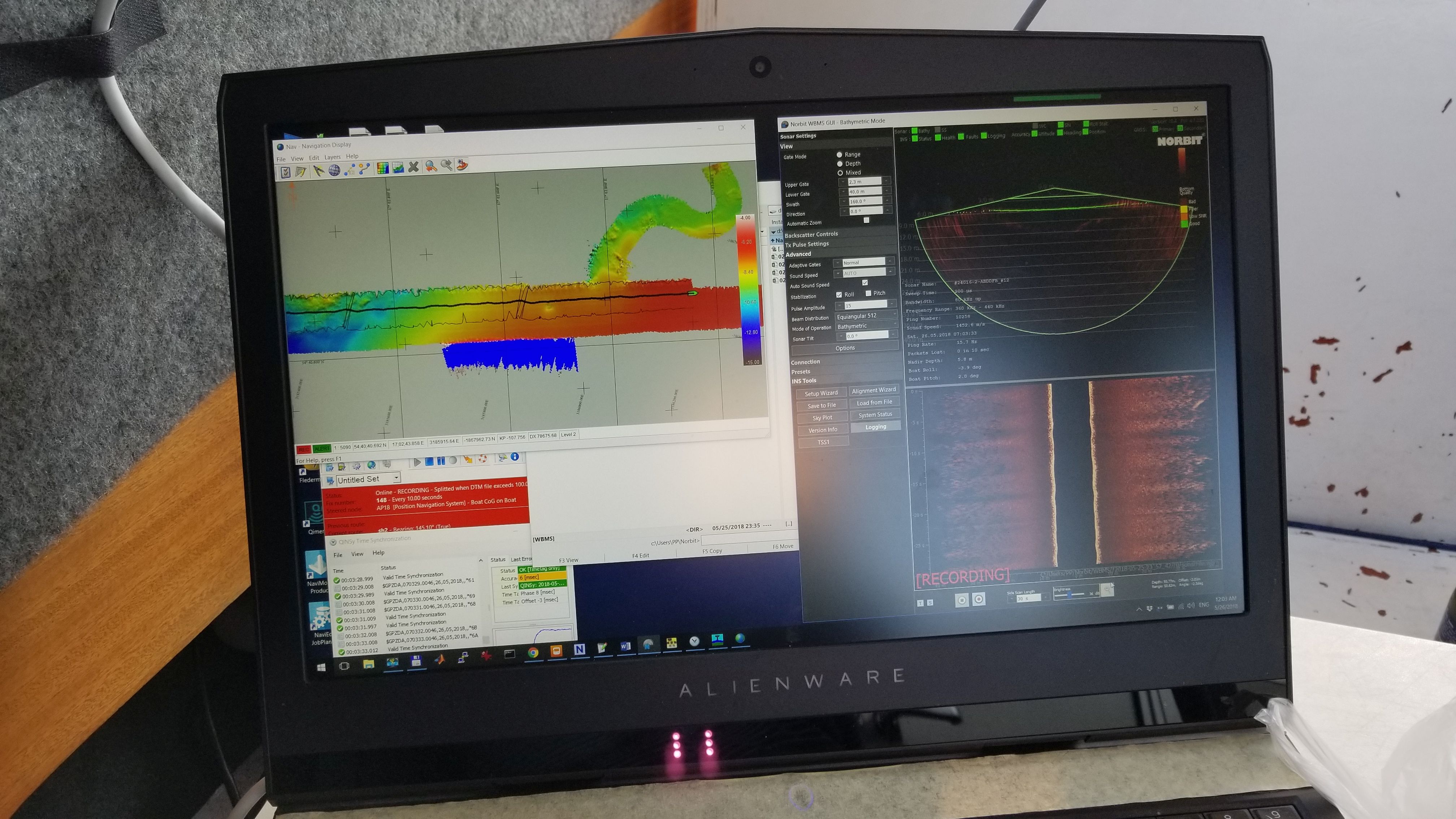This screenshot has height=819, width=1456.
Task: Click the curved route line icon
Action: (365, 168)
